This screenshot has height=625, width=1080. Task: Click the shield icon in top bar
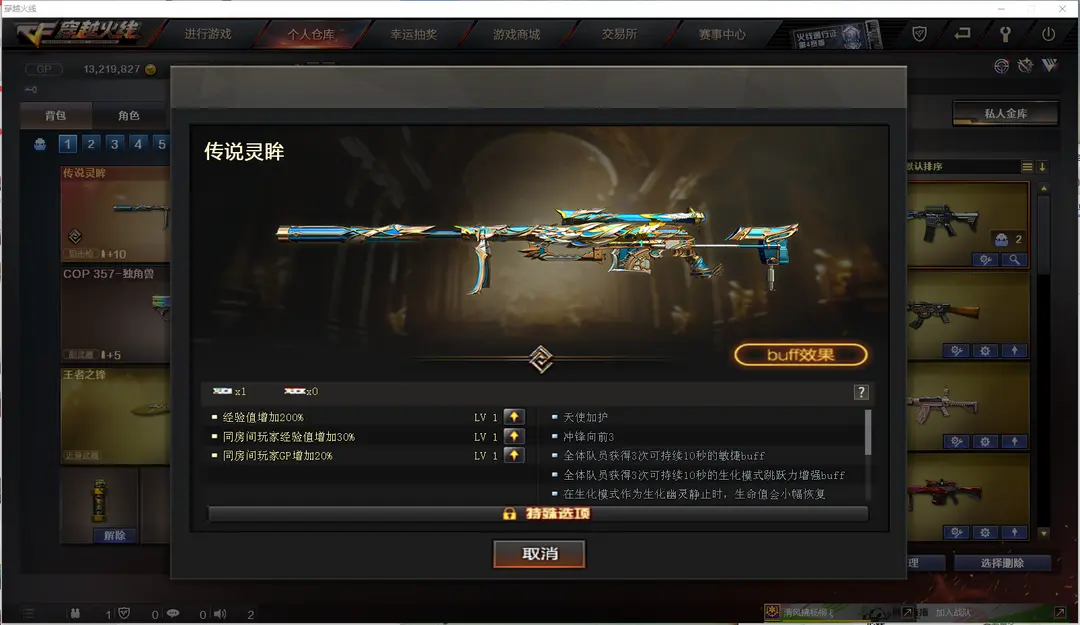[x=919, y=34]
